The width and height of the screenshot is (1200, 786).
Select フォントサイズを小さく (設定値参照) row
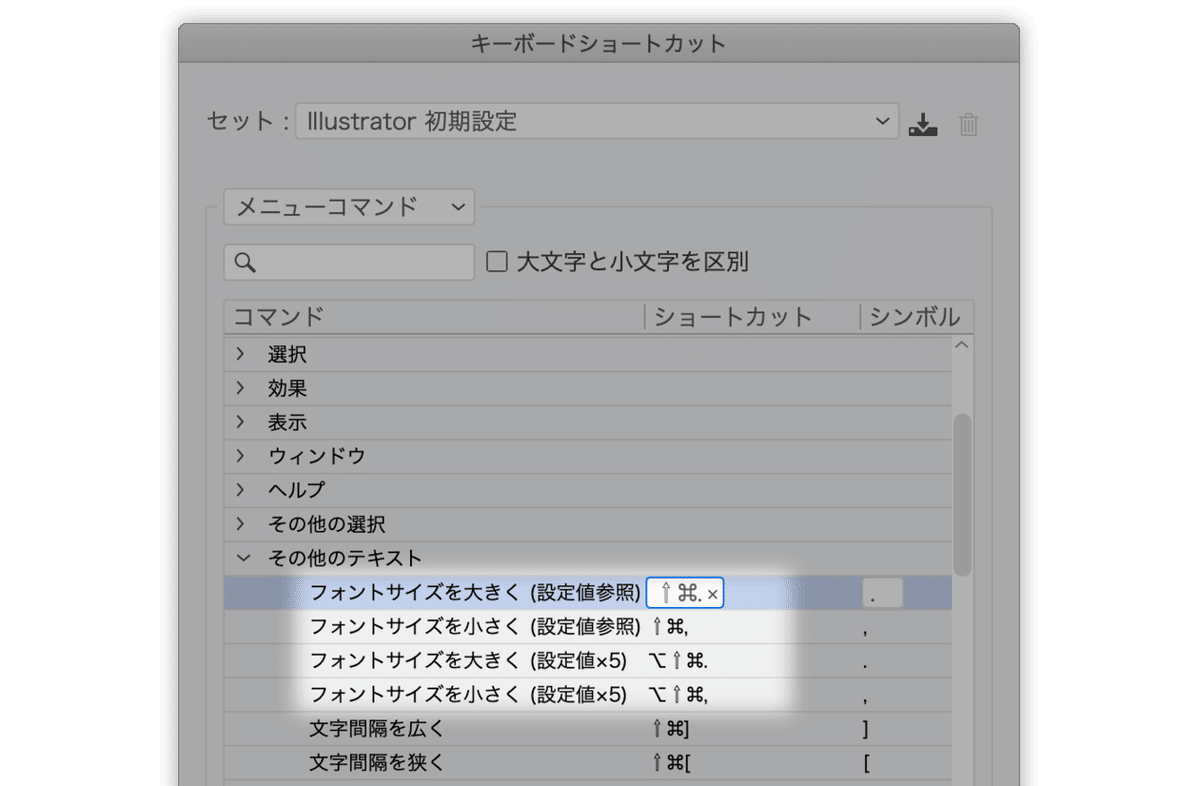coord(588,627)
